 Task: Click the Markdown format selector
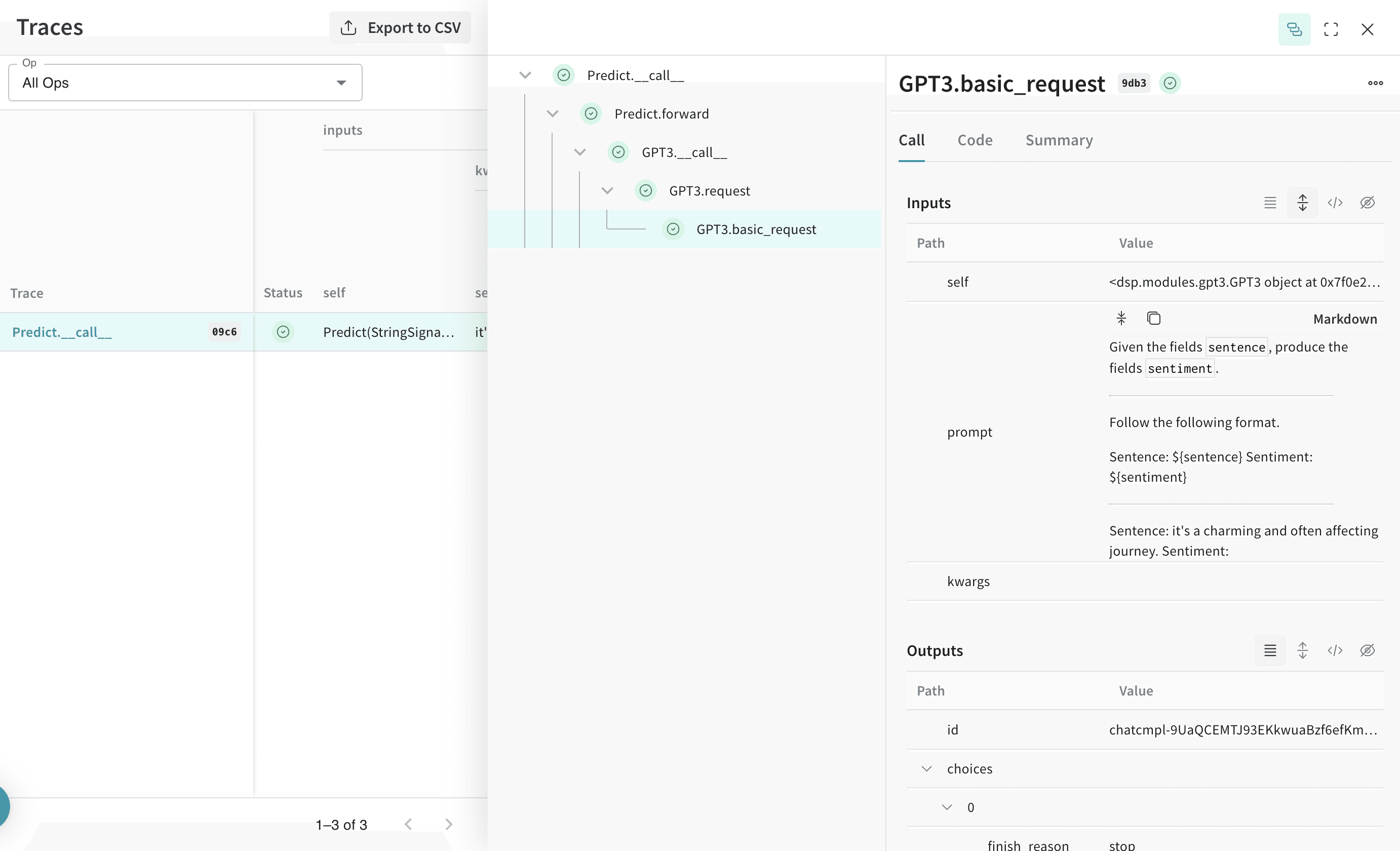click(x=1345, y=319)
